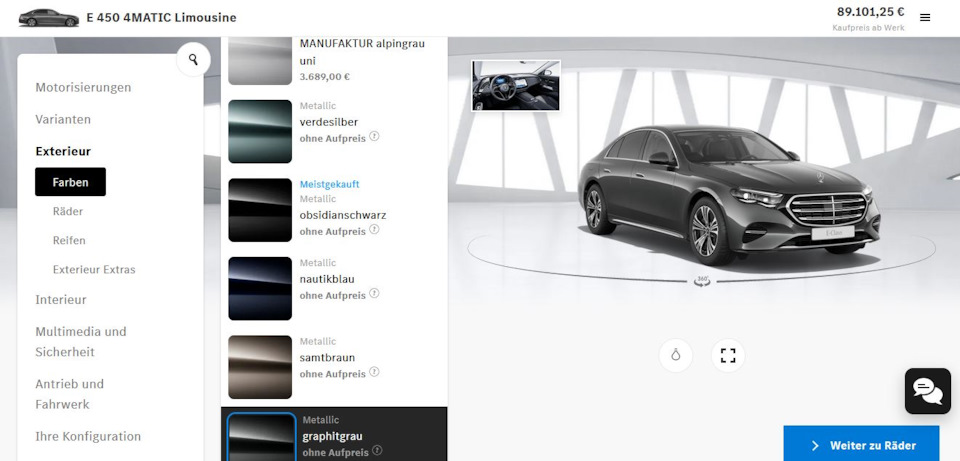960x461 pixels.
Task: Select the samtbraun color swatch
Action: pos(260,367)
